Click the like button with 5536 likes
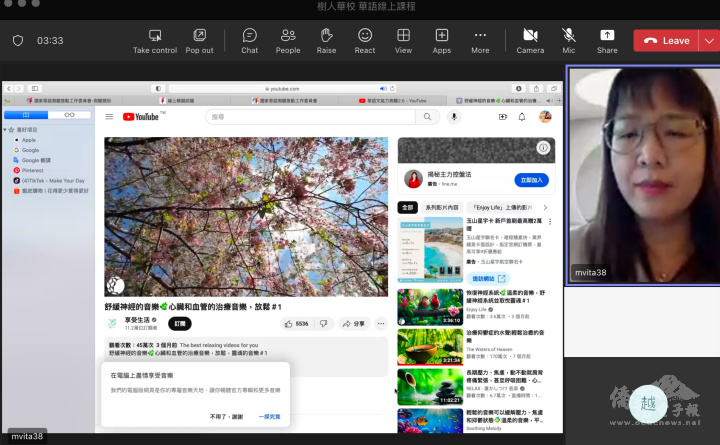The image size is (720, 445). pyautogui.click(x=295, y=324)
